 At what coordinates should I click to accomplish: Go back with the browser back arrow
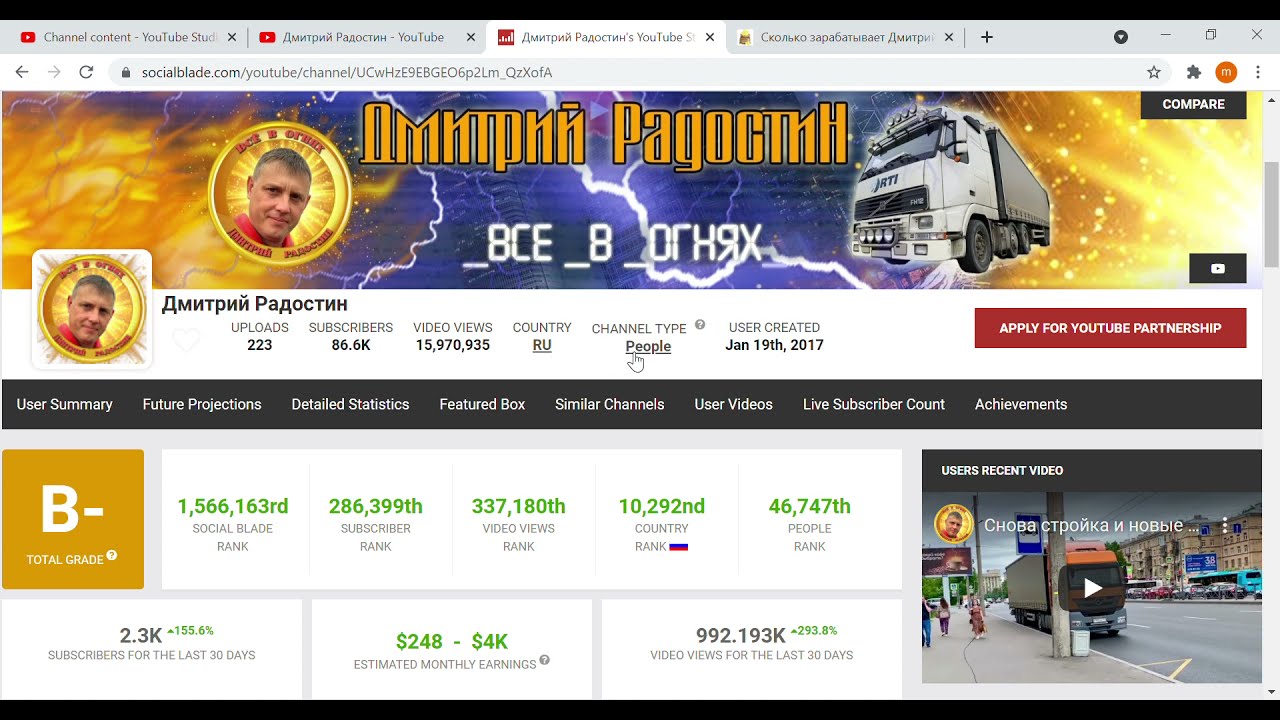pyautogui.click(x=22, y=72)
